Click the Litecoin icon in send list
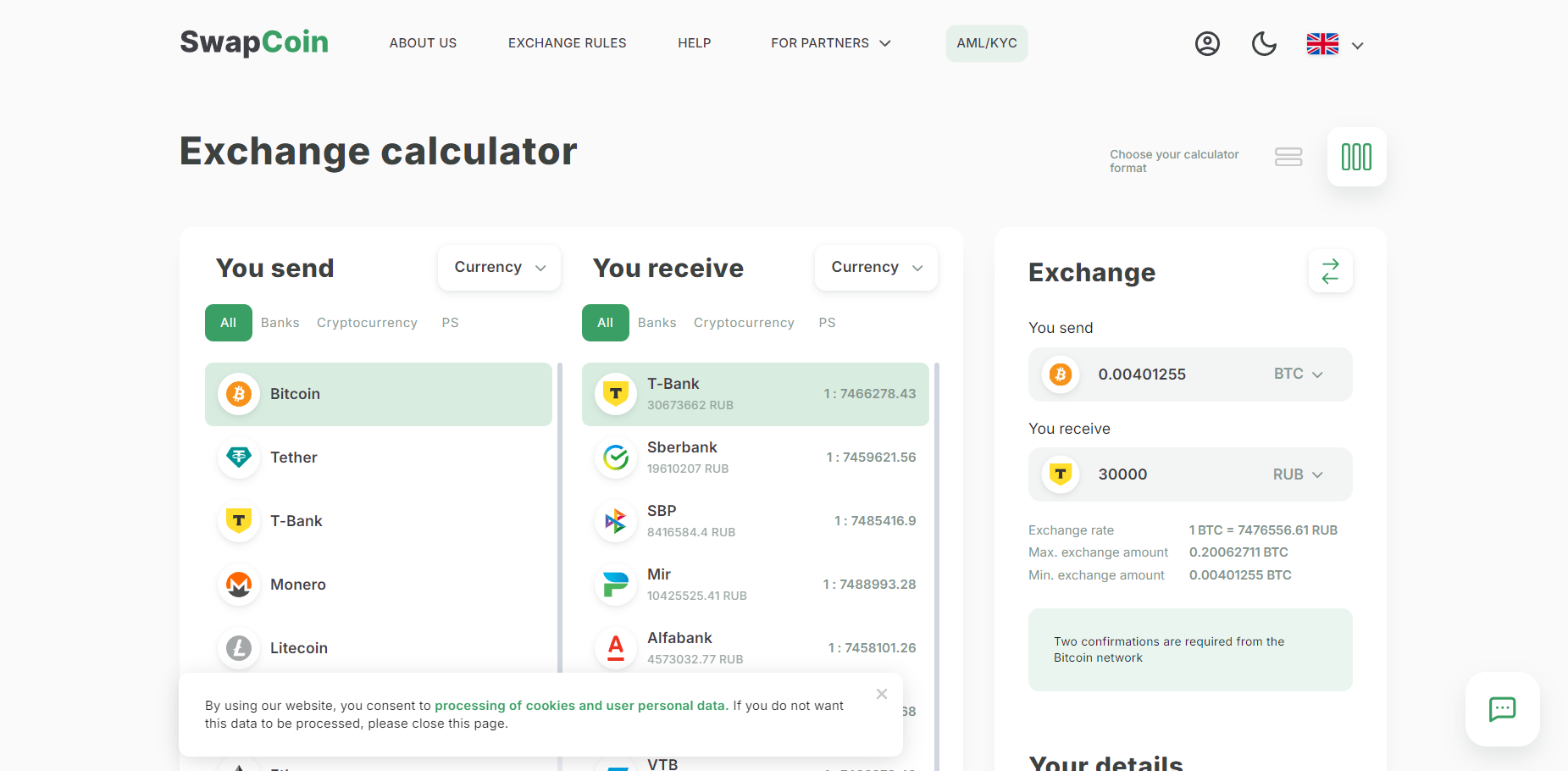The image size is (1568, 771). (x=239, y=648)
